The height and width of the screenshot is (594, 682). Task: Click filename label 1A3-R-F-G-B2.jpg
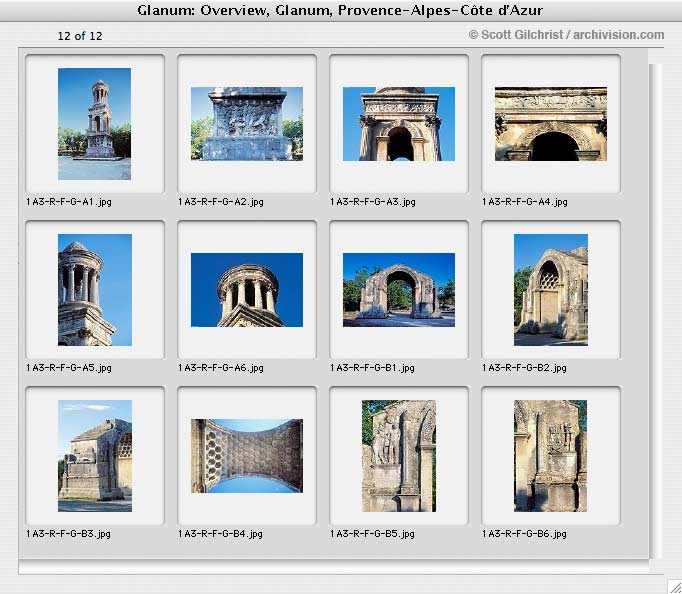click(x=524, y=368)
